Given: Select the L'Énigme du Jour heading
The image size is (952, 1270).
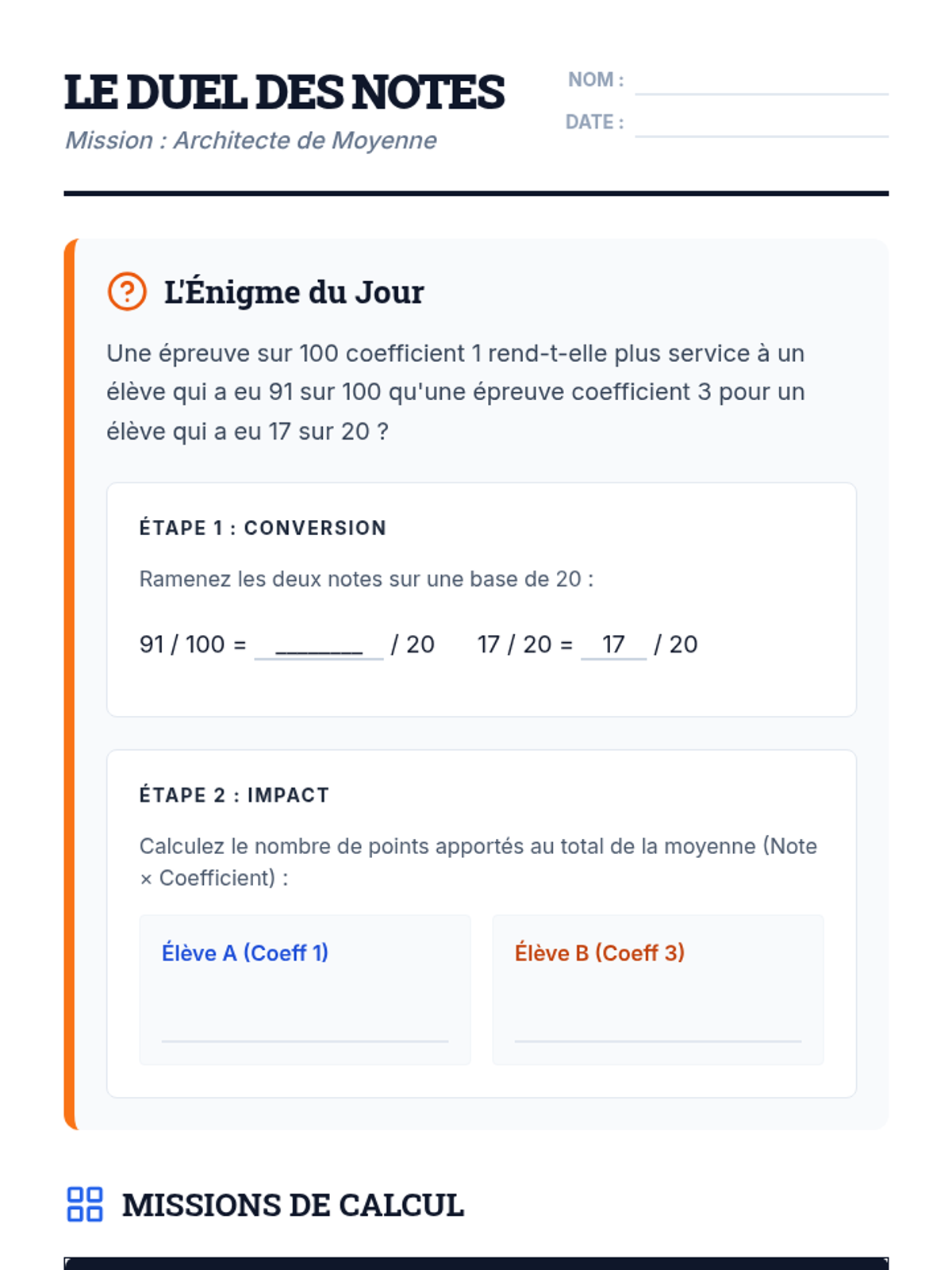Looking at the screenshot, I should 294,292.
